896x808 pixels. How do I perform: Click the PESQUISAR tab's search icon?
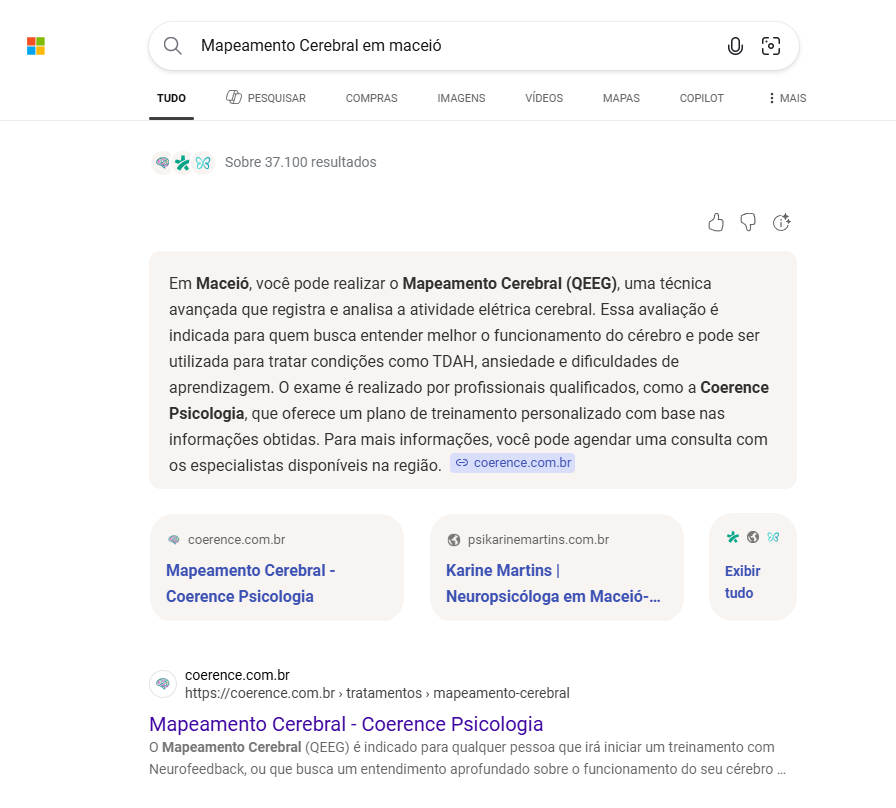click(234, 97)
